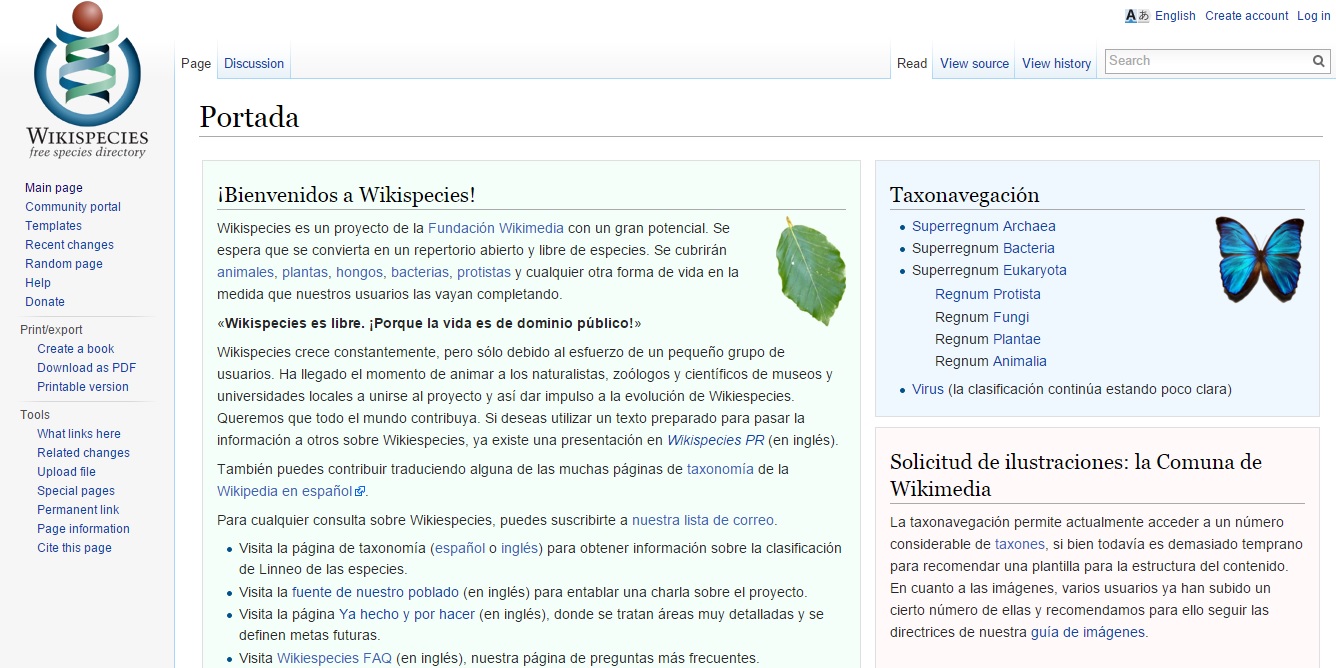Open the Bacteria link
The image size is (1336, 668).
point(1029,248)
